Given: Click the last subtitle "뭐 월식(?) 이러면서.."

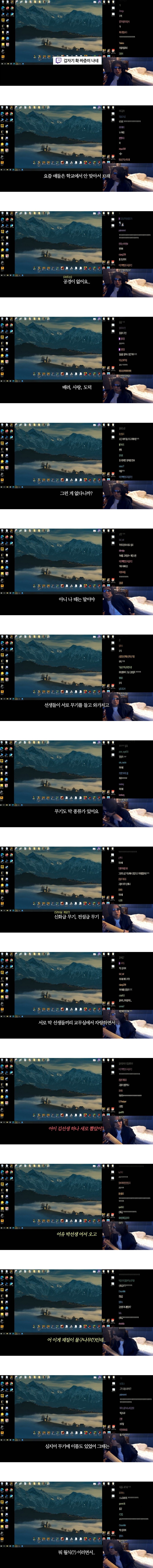Looking at the screenshot, I should coord(76,1552).
